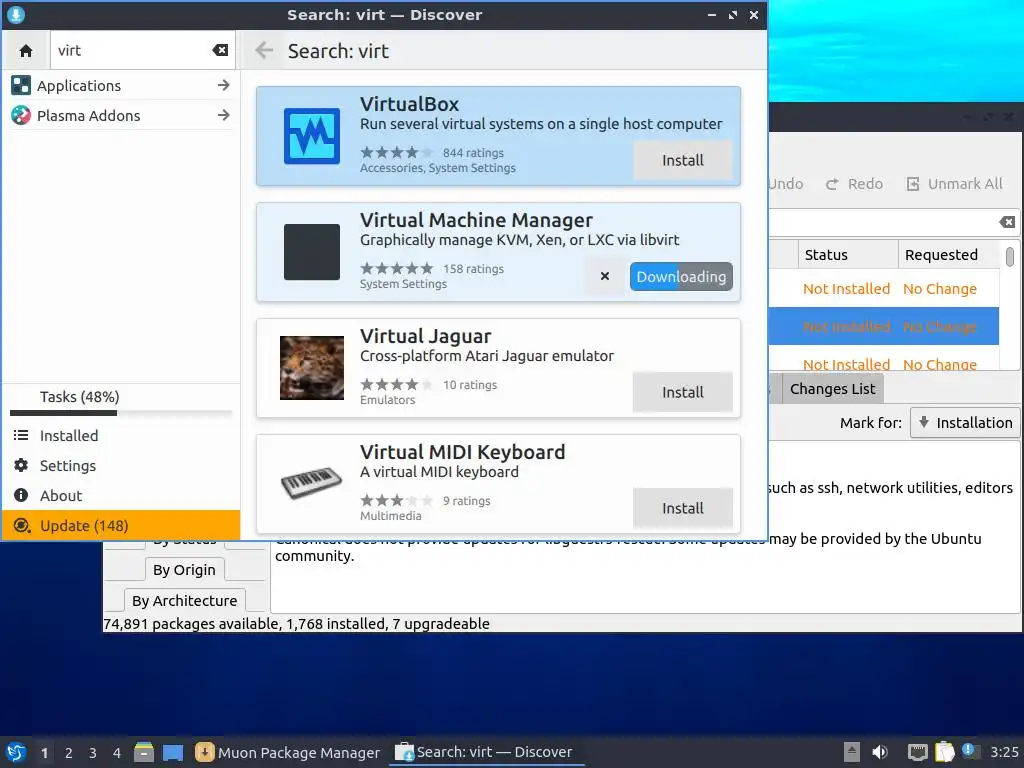Viewport: 1024px width, 768px height.
Task: Open the Tasks (48%) entry
Action: pyautogui.click(x=80, y=396)
